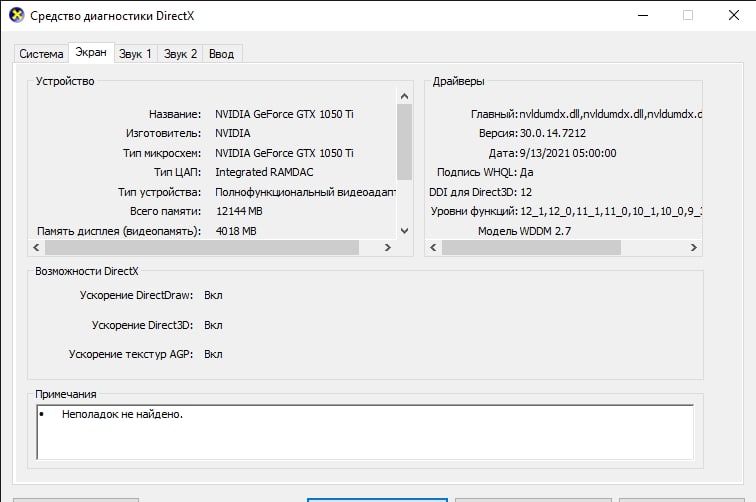Click the Главный driver nvldumdx.dll value
Image resolution: width=756 pixels, height=502 pixels.
[610, 114]
